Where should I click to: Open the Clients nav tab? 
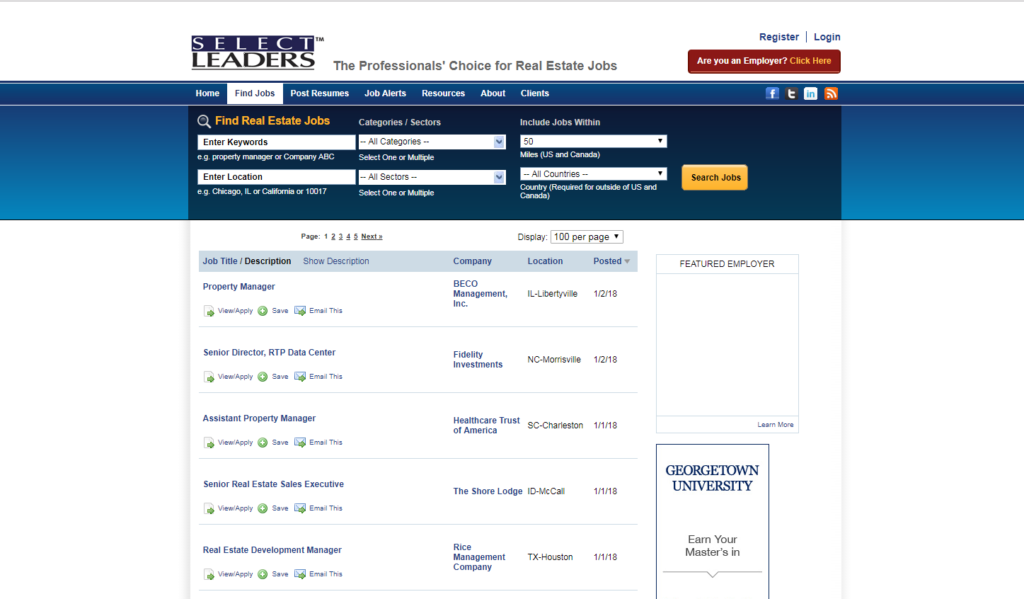(x=535, y=93)
